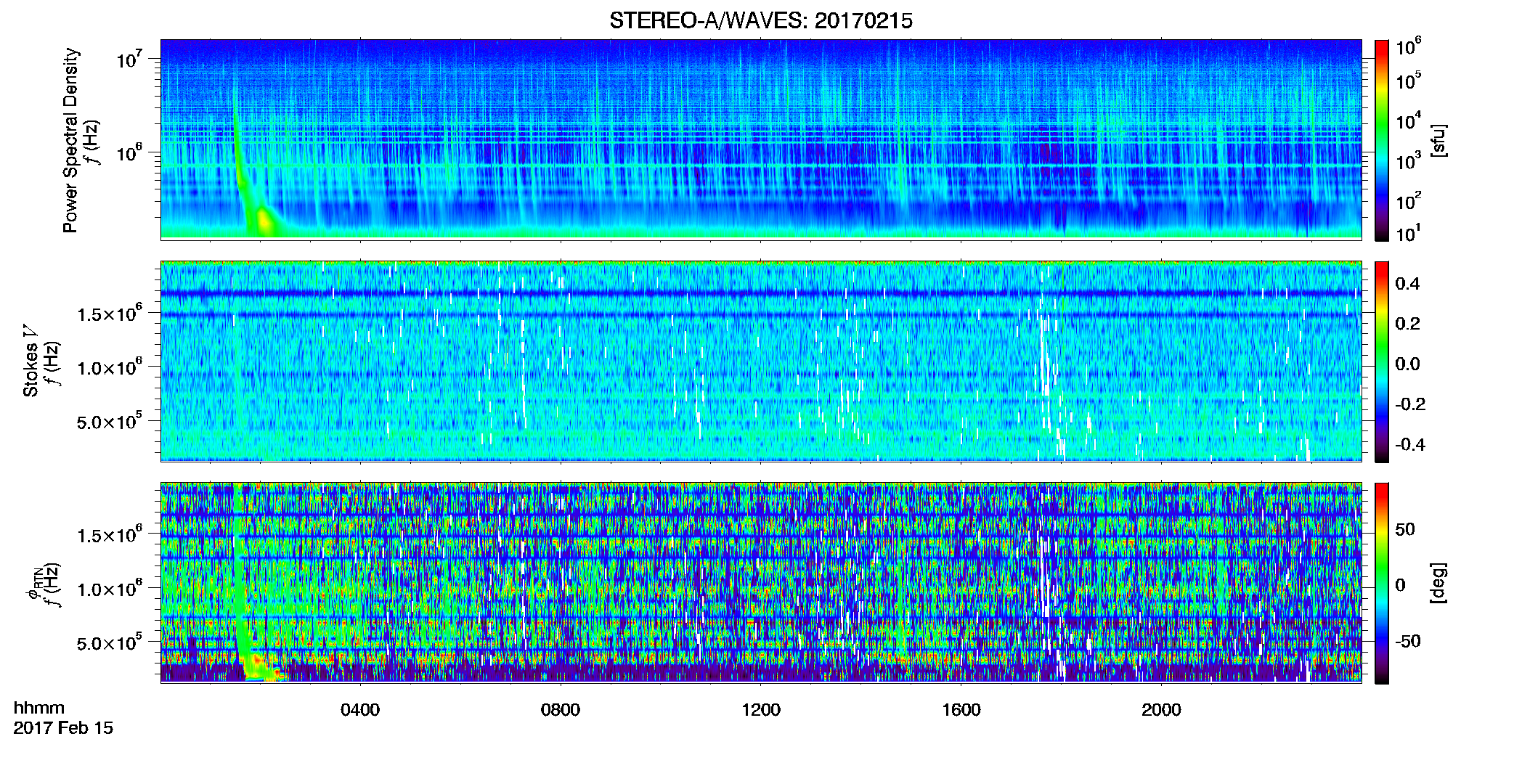
Task: Click the Stokes V color bar
Action: click(1382, 362)
